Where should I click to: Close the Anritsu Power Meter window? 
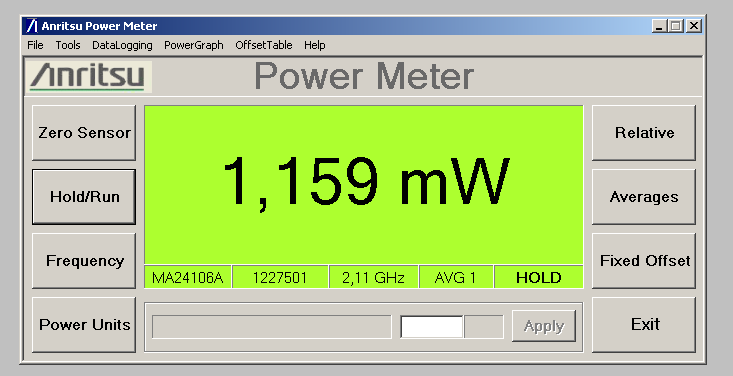[x=694, y=26]
